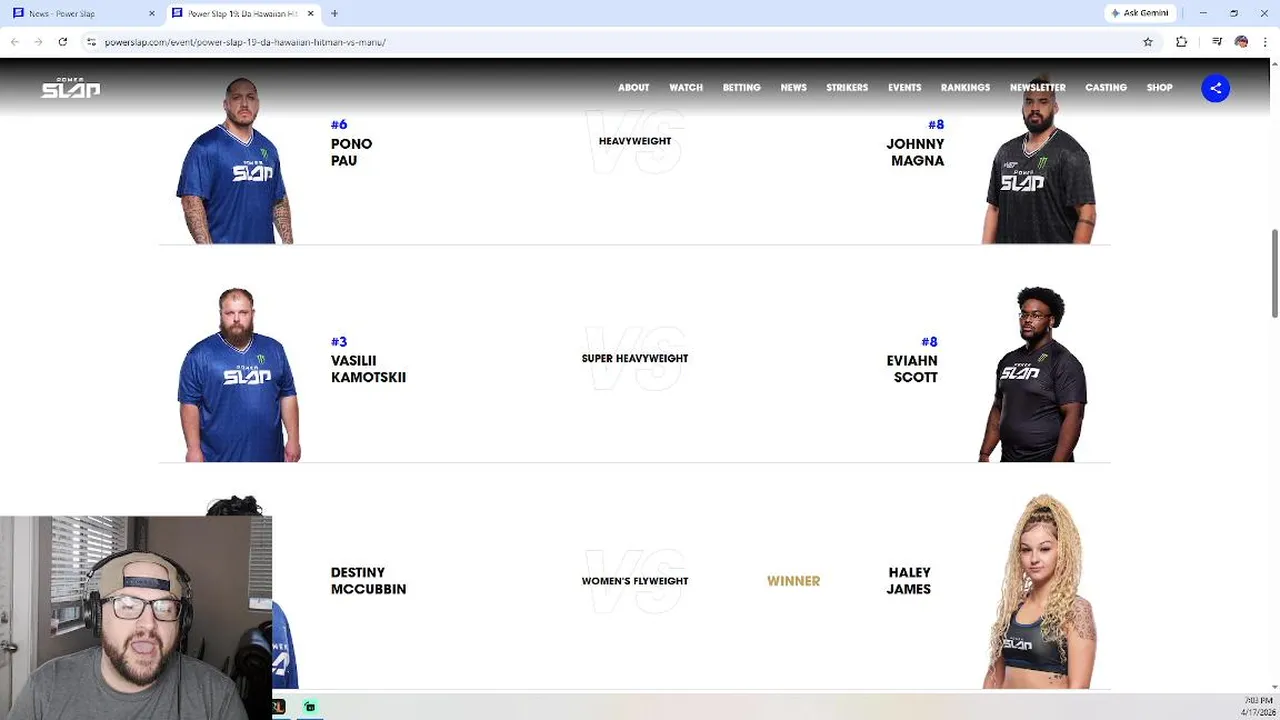This screenshot has width=1280, height=720.
Task: Click Vasilii Kamotskii's photo
Action: (238, 375)
